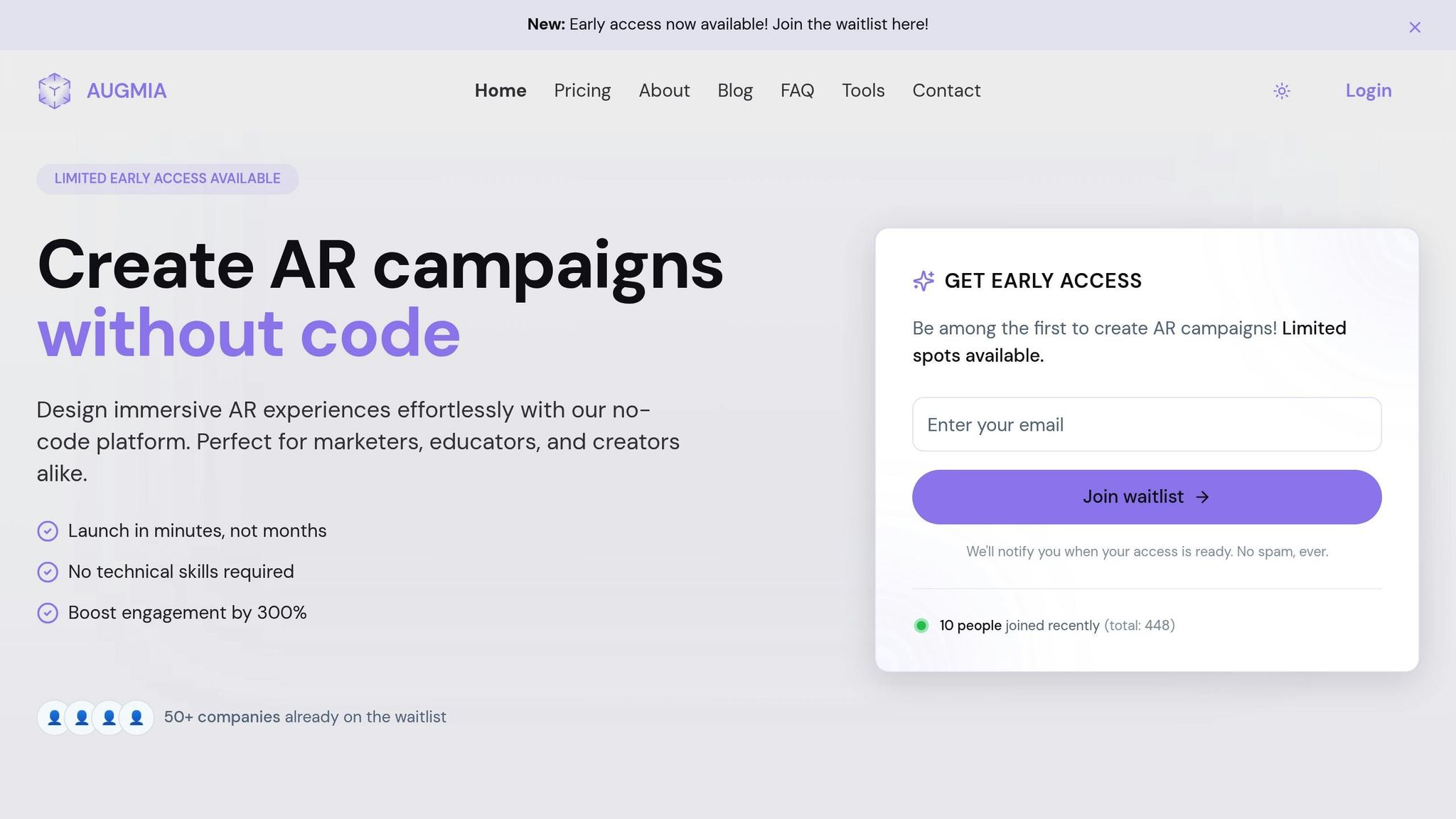
Task: Click the checkmark icon beside Launch in minutes
Action: pos(48,531)
